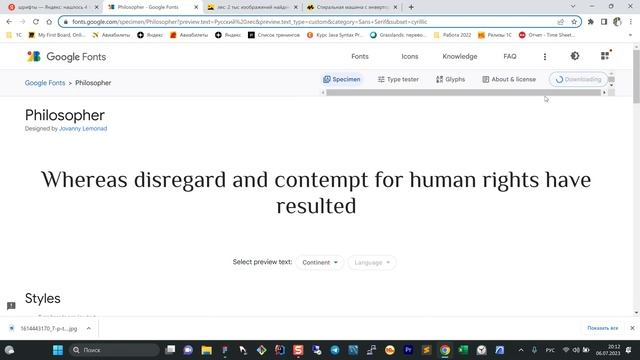Open Telegram from the taskbar
This screenshot has height=360, width=640.
(335, 350)
